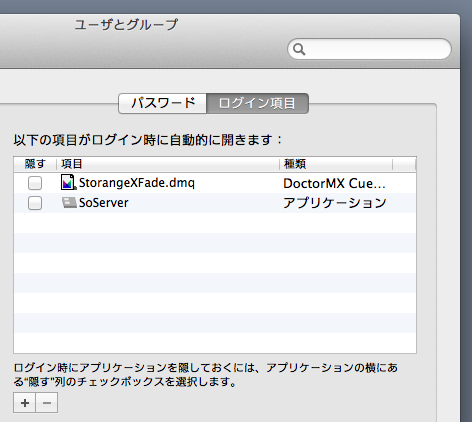Viewport: 472px width, 422px height.
Task: Click the StorangeXFade.dmq file icon
Action: click(x=68, y=182)
